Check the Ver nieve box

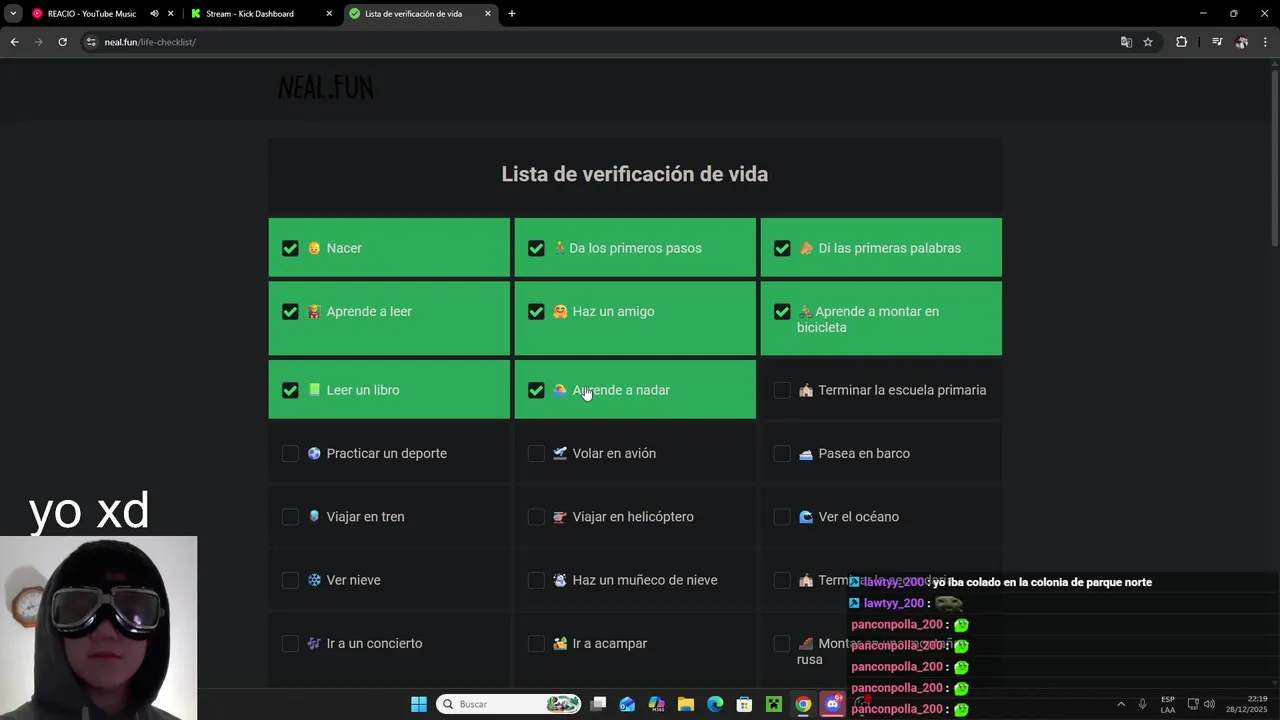point(290,580)
